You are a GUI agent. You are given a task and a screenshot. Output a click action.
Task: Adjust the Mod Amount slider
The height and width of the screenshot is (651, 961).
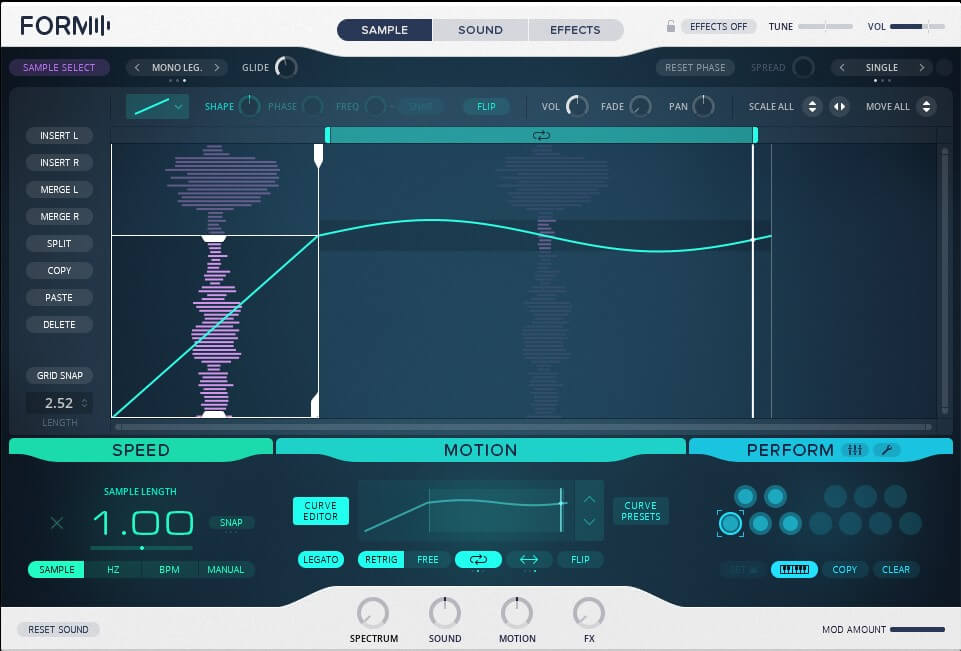(916, 629)
